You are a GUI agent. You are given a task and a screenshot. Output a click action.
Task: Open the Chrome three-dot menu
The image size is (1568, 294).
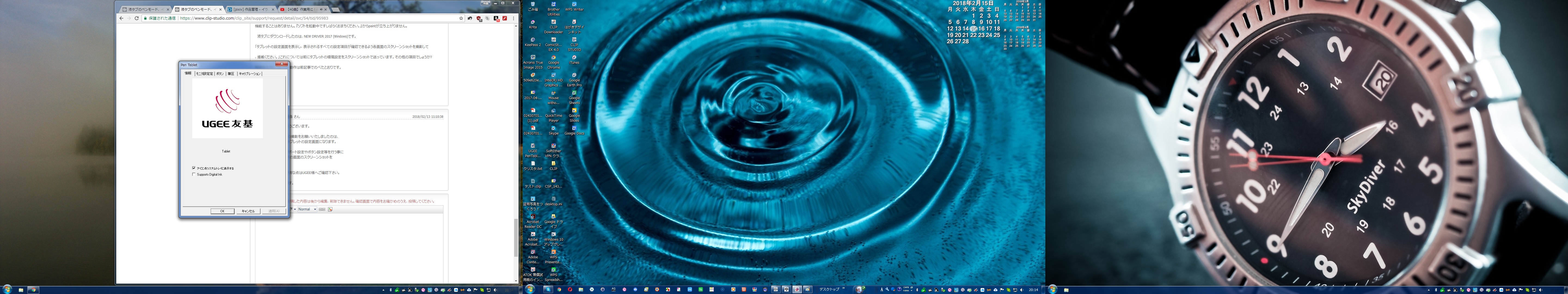(x=513, y=18)
